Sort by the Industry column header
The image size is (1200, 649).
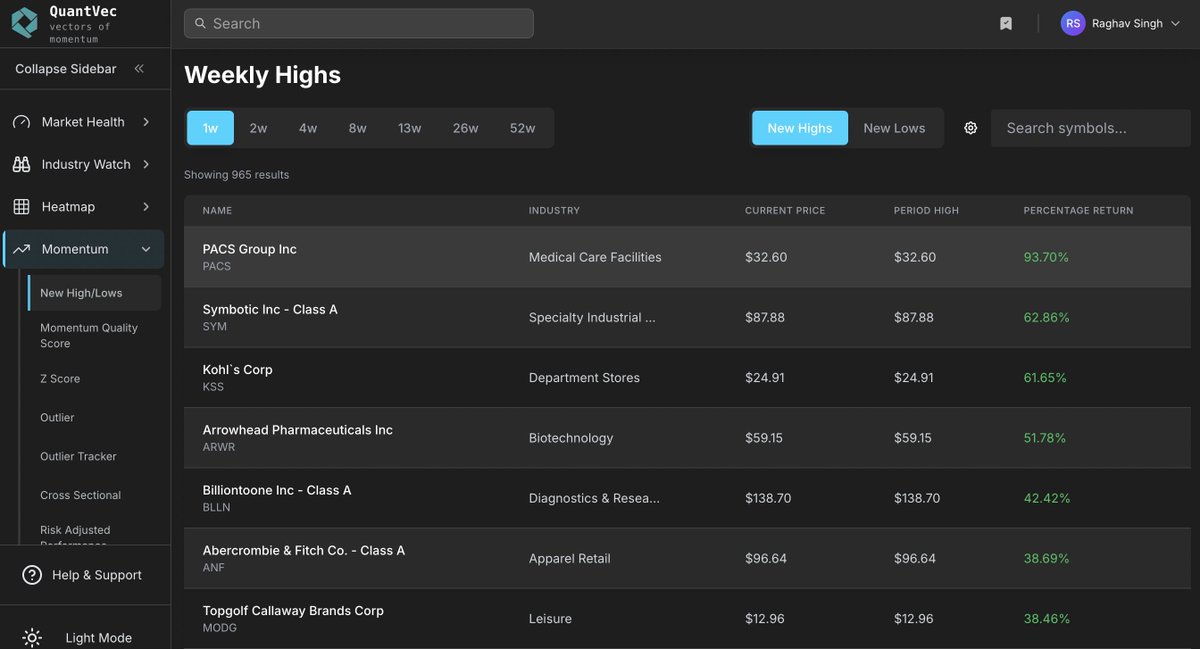tap(554, 211)
